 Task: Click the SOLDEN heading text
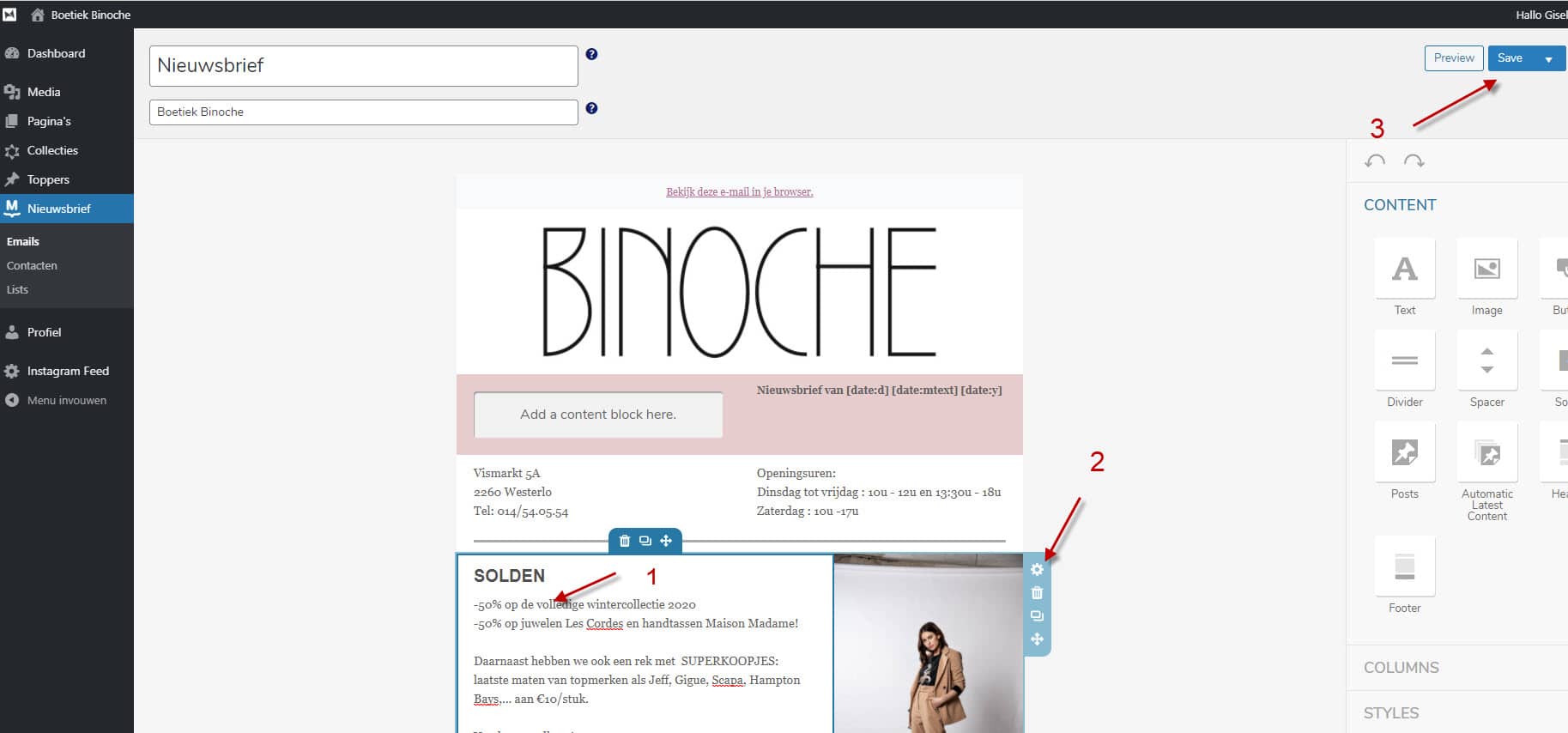point(509,576)
